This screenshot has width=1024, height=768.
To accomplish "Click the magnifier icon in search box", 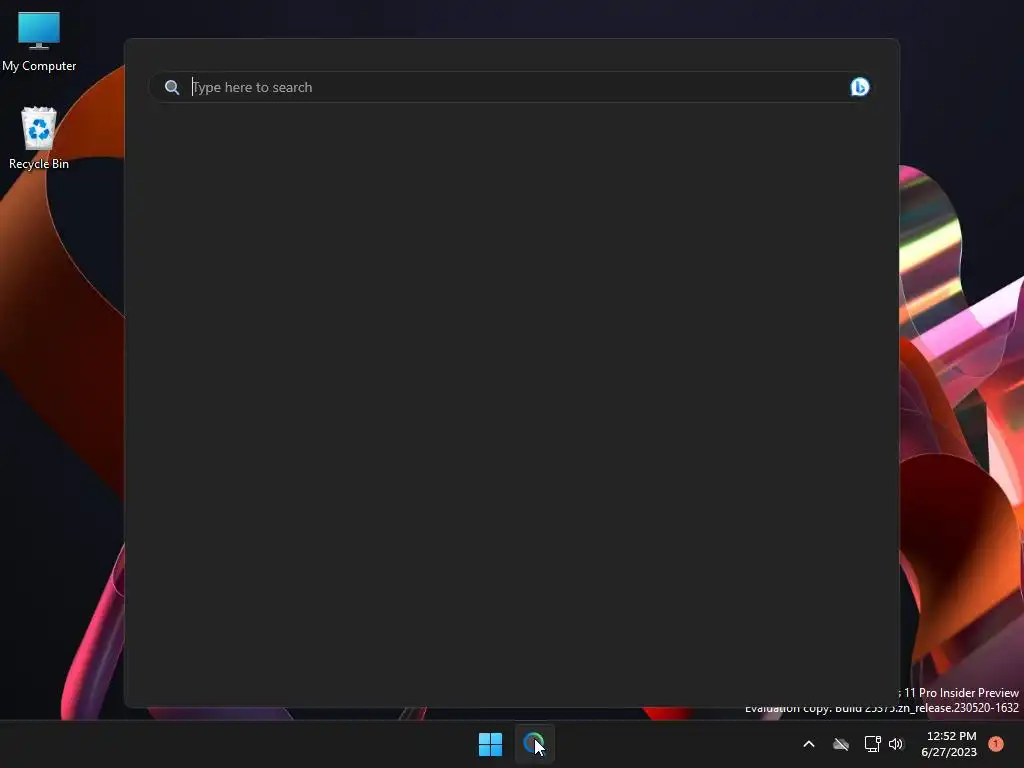I will 172,88.
